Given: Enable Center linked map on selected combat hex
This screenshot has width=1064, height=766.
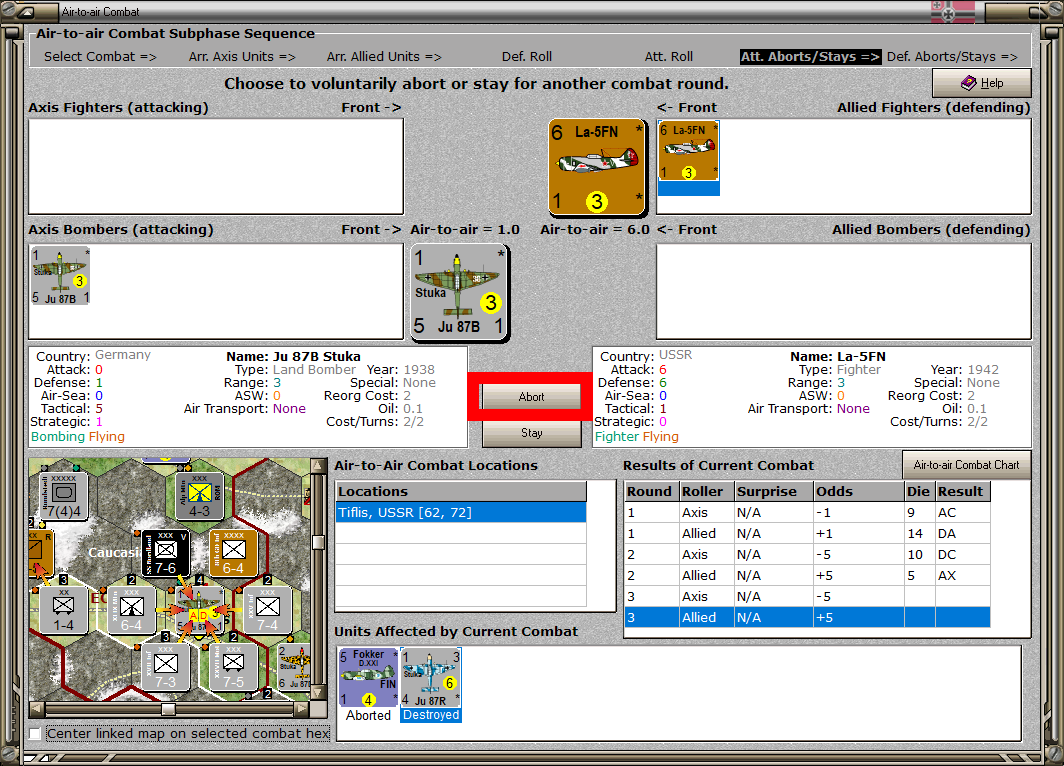Looking at the screenshot, I should click(x=35, y=733).
